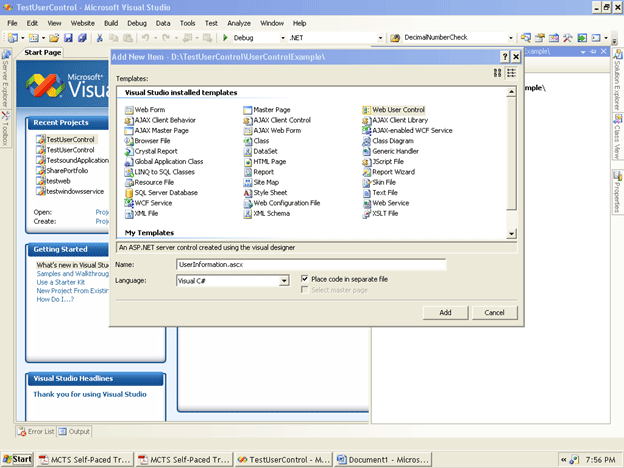The height and width of the screenshot is (468, 624).
Task: Select the Web Form template
Action: click(145, 110)
